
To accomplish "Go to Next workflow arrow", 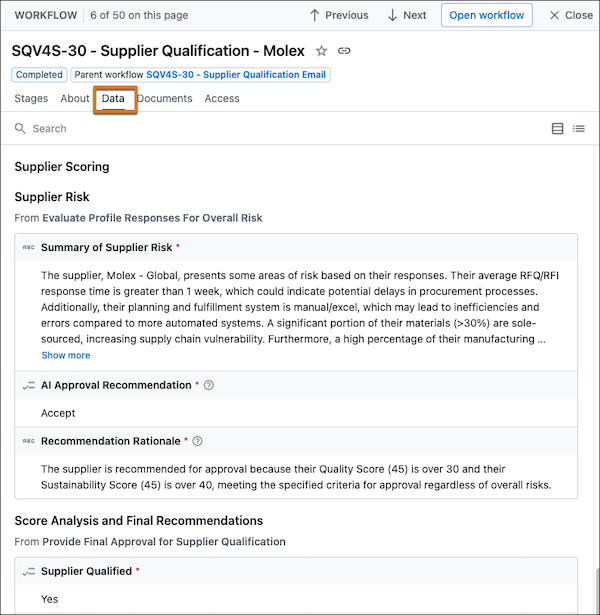I will [x=407, y=15].
